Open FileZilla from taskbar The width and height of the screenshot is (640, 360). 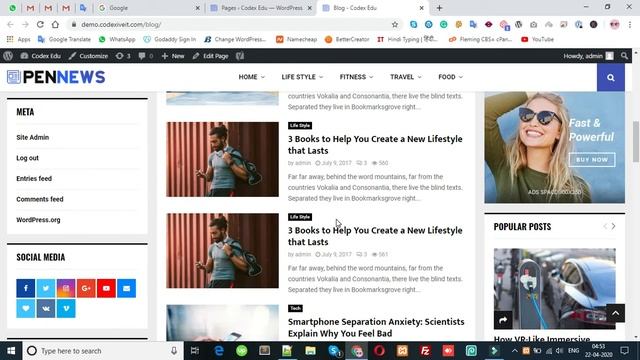pos(425,351)
